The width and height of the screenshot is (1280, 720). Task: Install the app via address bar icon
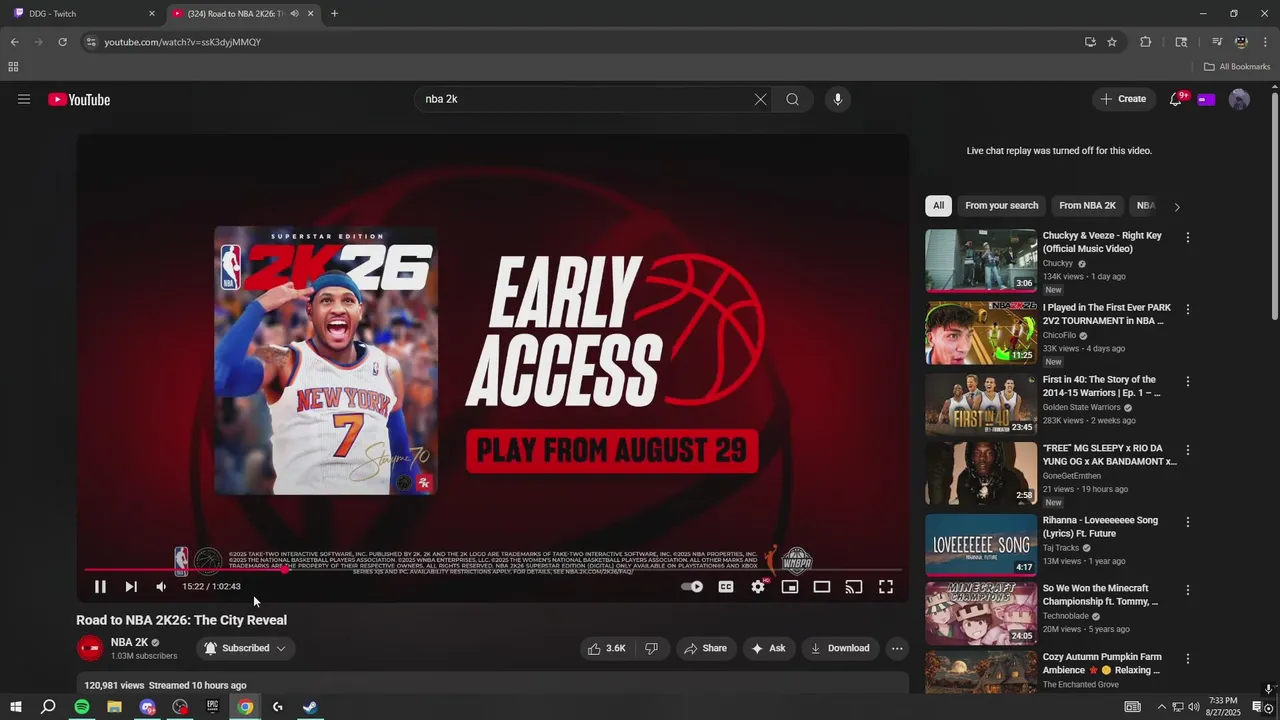tap(1090, 42)
